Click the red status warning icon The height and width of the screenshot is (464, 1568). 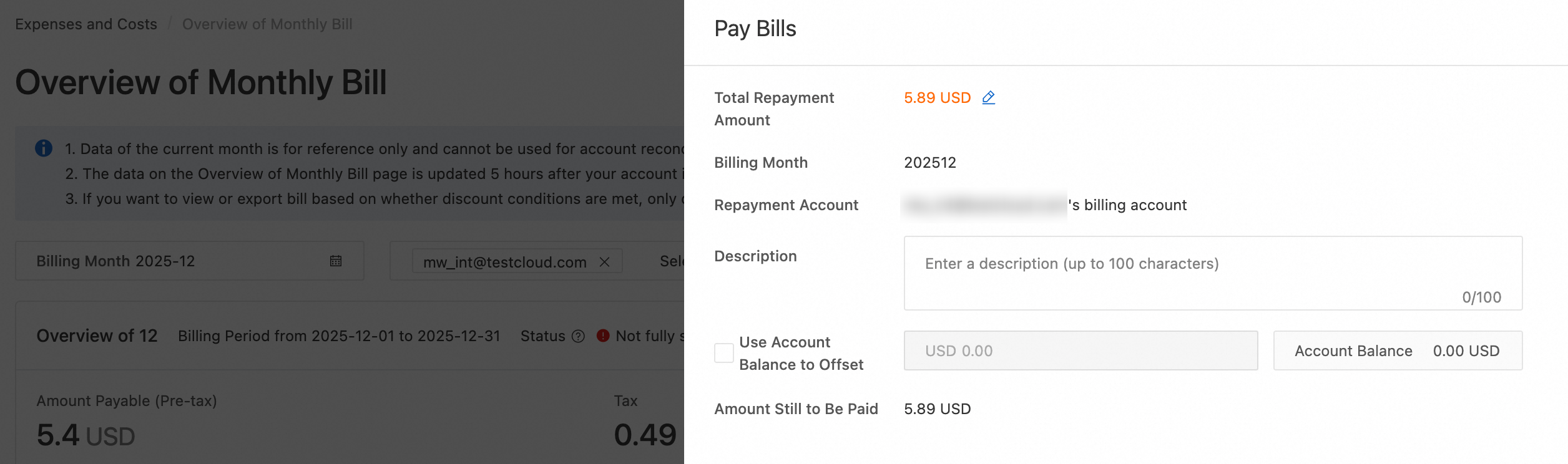tap(602, 336)
